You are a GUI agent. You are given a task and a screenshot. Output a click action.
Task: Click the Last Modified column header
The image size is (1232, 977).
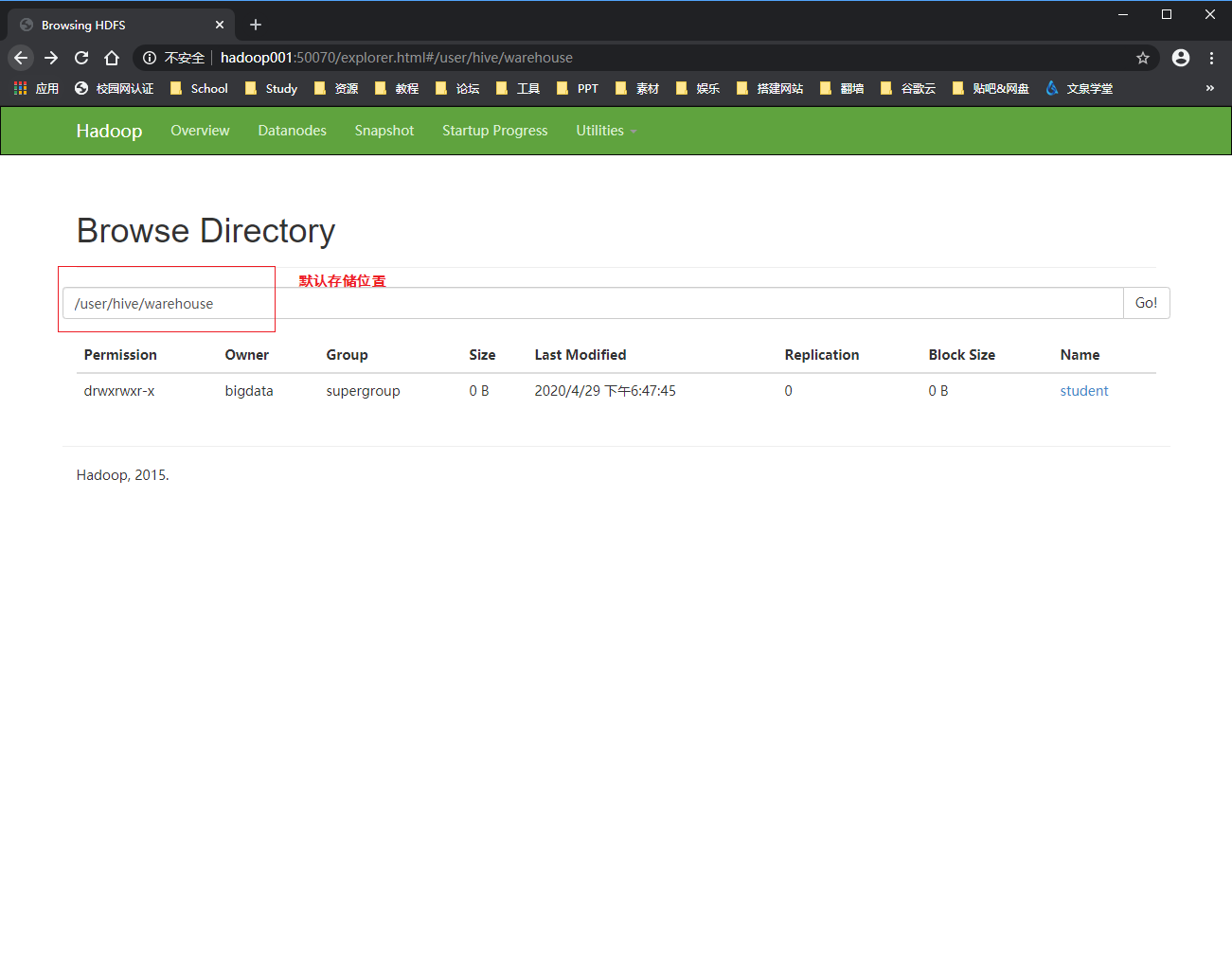point(580,355)
